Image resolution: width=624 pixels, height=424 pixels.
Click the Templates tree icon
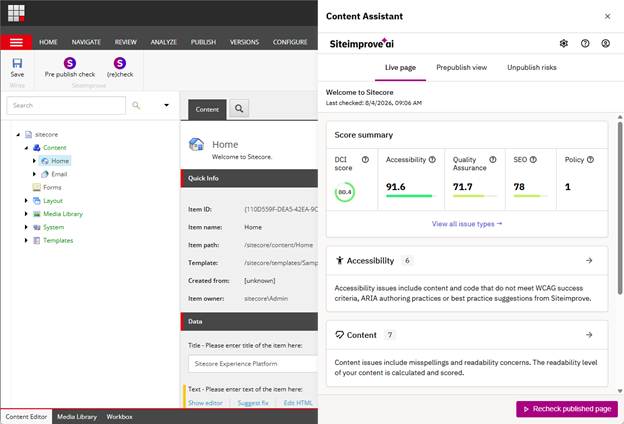click(37, 240)
